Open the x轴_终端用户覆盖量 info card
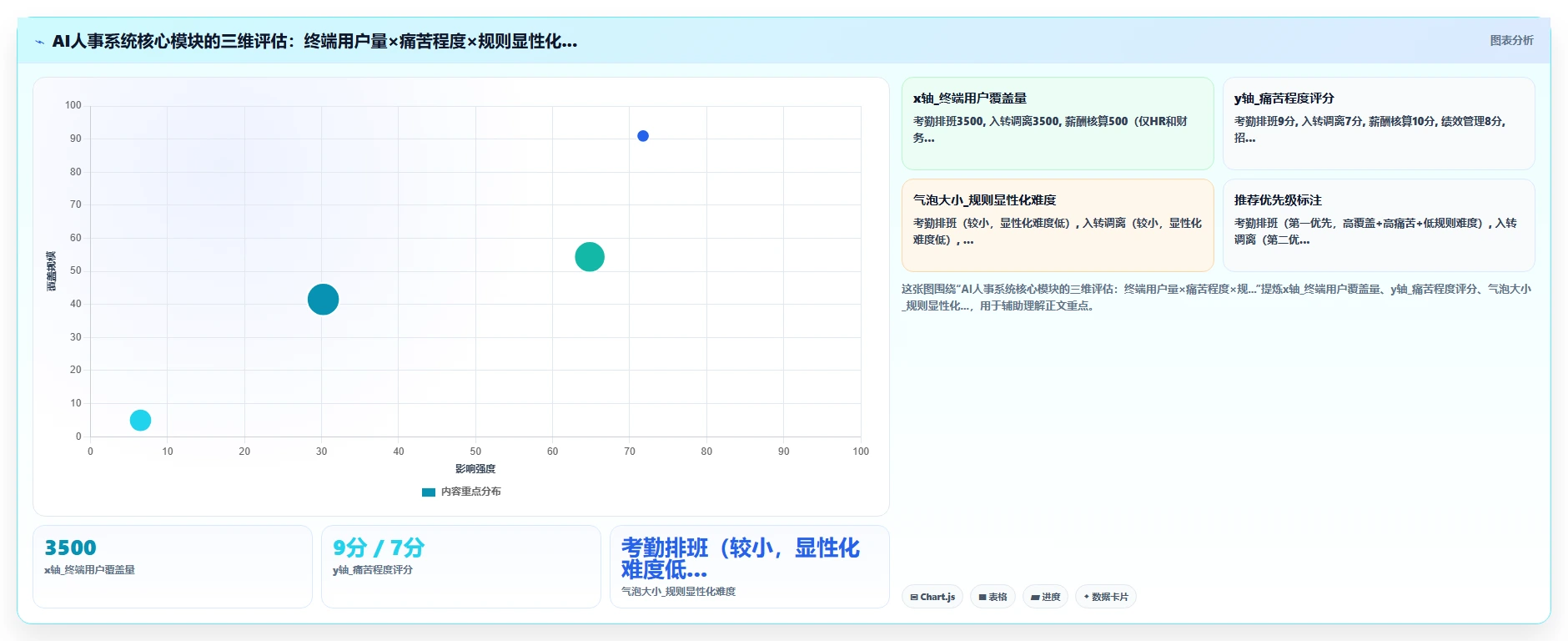The image size is (1568, 641). pos(1058,124)
